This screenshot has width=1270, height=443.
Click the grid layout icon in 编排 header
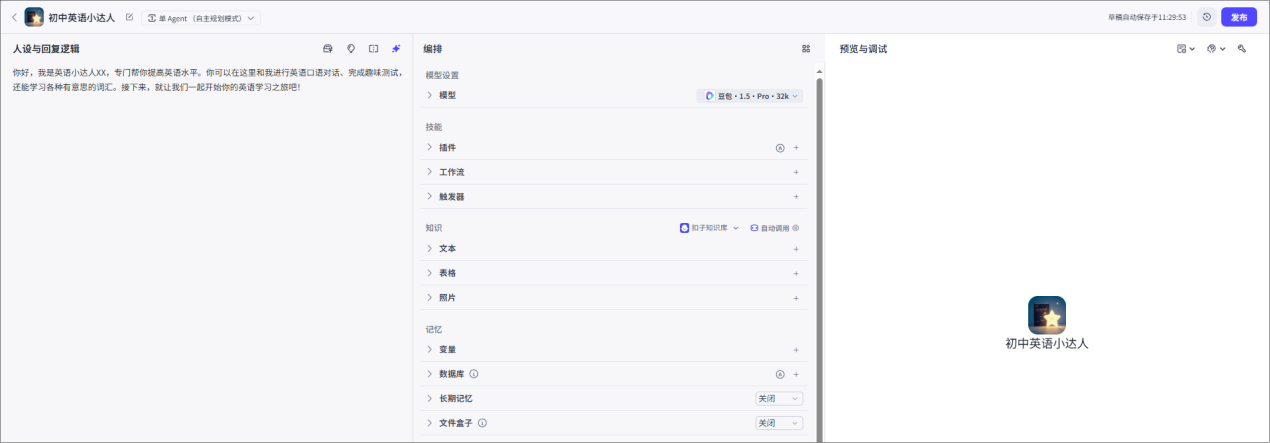[x=806, y=48]
